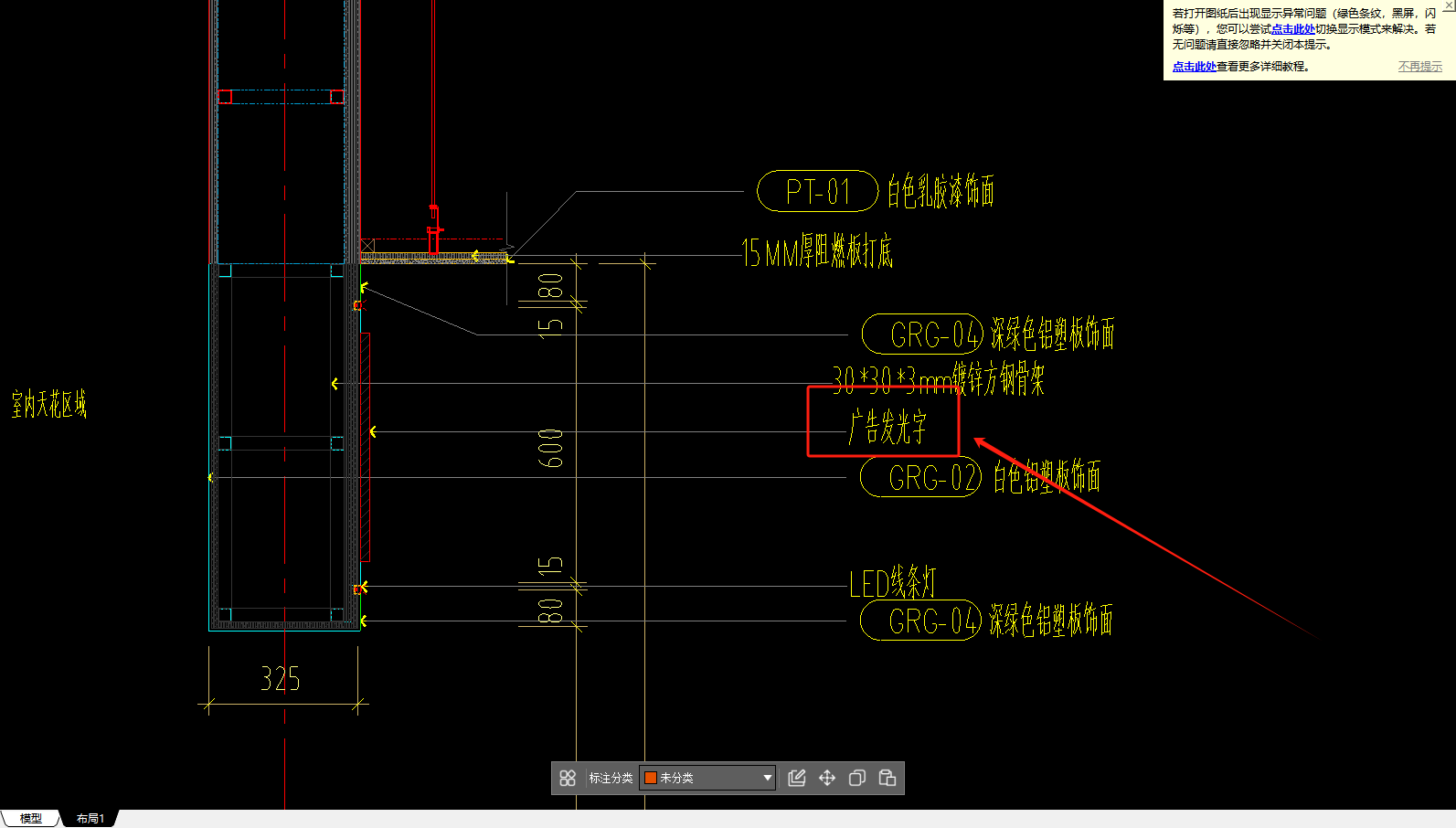Click the orange 未分类 color swatch
The image size is (1456, 828).
(x=651, y=778)
